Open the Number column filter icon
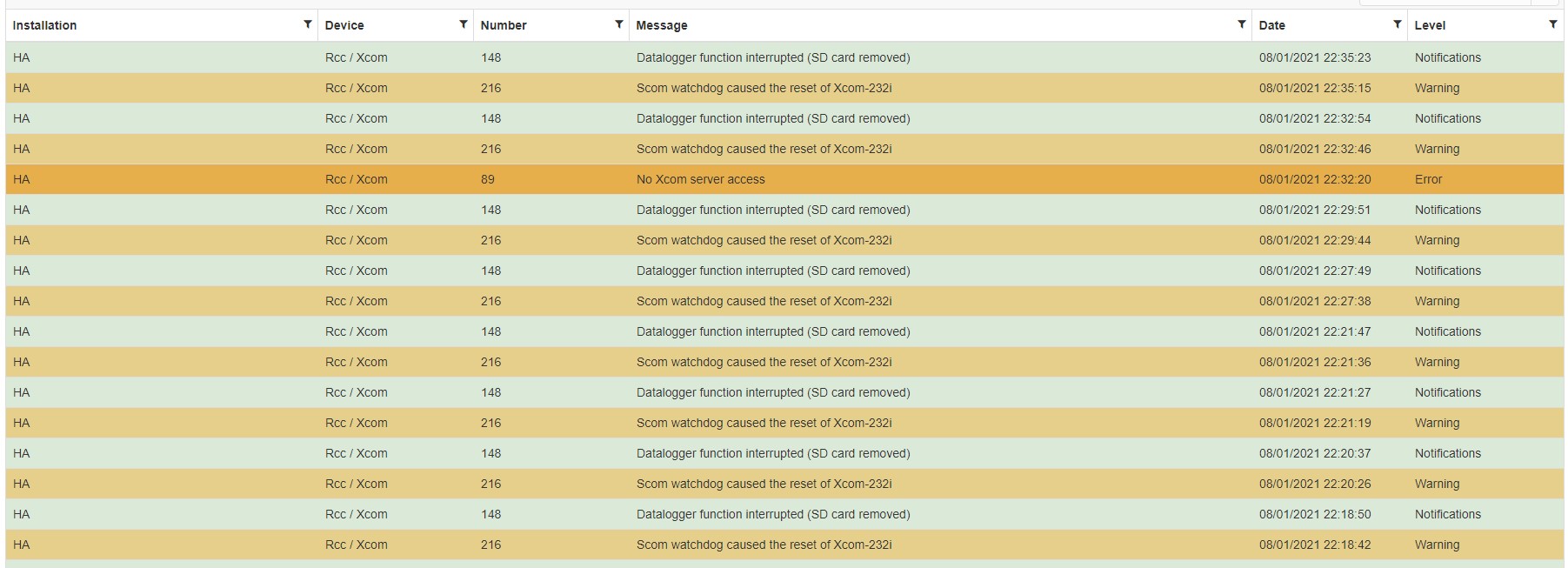The width and height of the screenshot is (1568, 568). [x=618, y=24]
